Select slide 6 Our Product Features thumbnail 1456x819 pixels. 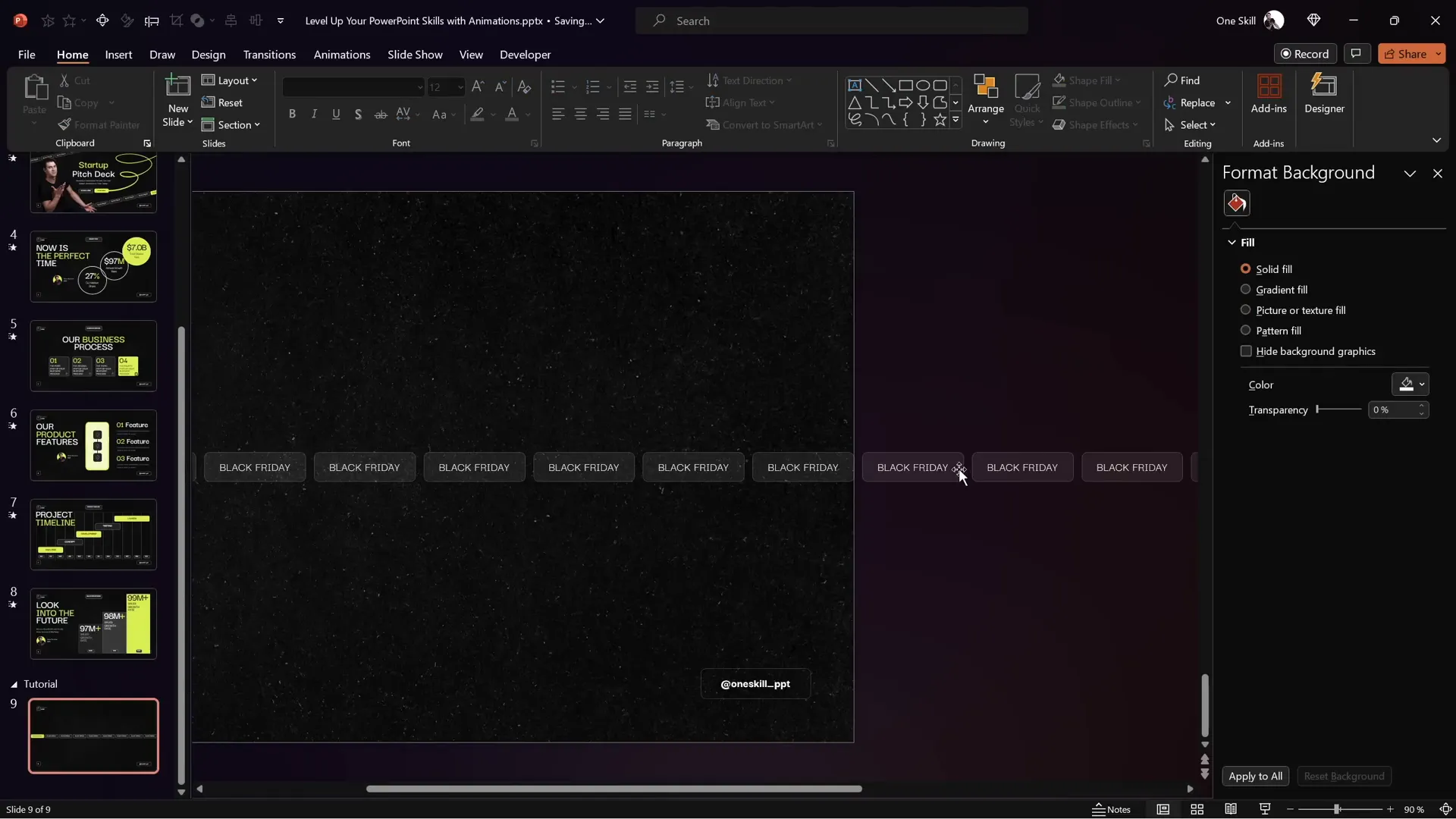coord(93,445)
